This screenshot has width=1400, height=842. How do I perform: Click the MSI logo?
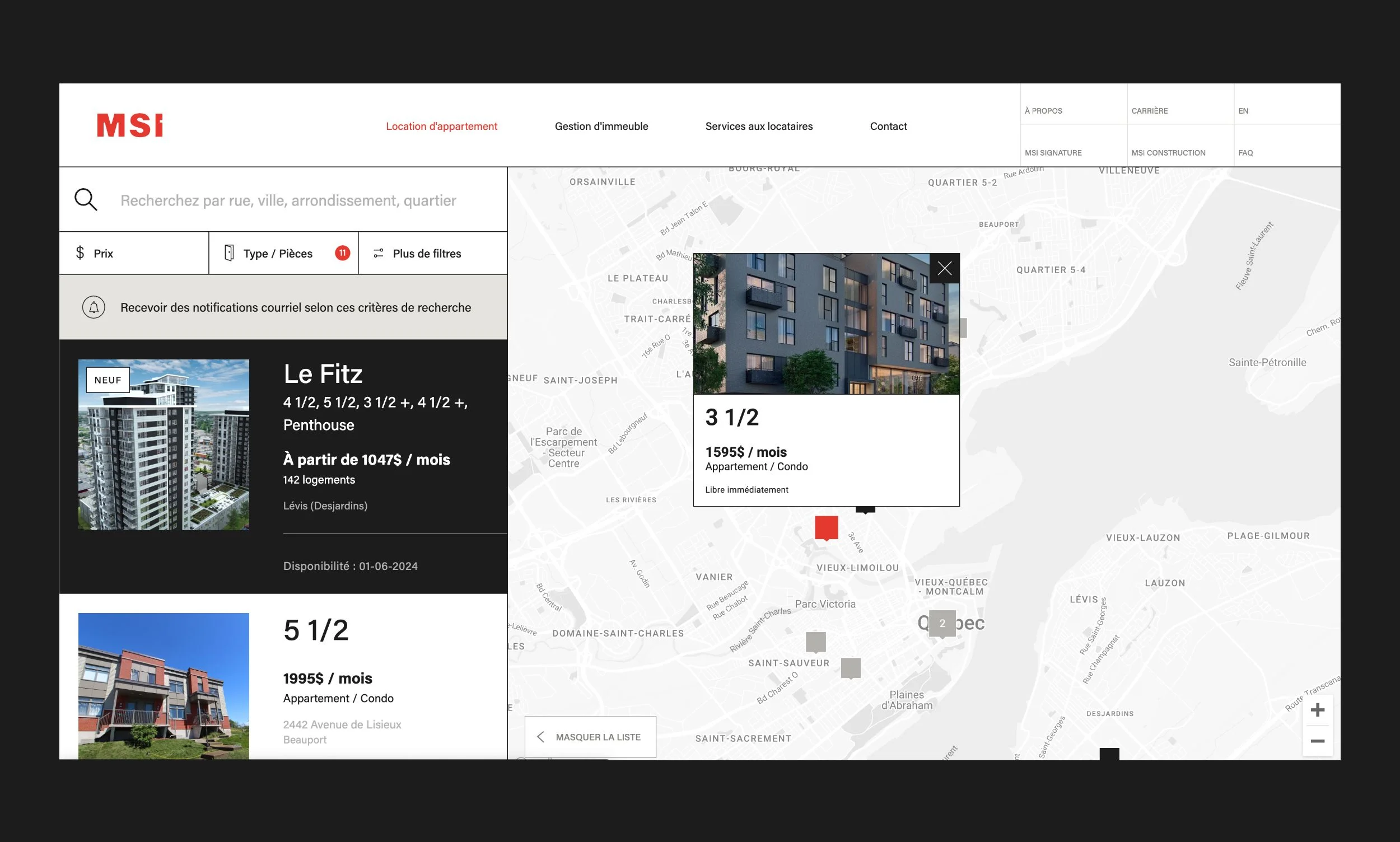pos(129,125)
